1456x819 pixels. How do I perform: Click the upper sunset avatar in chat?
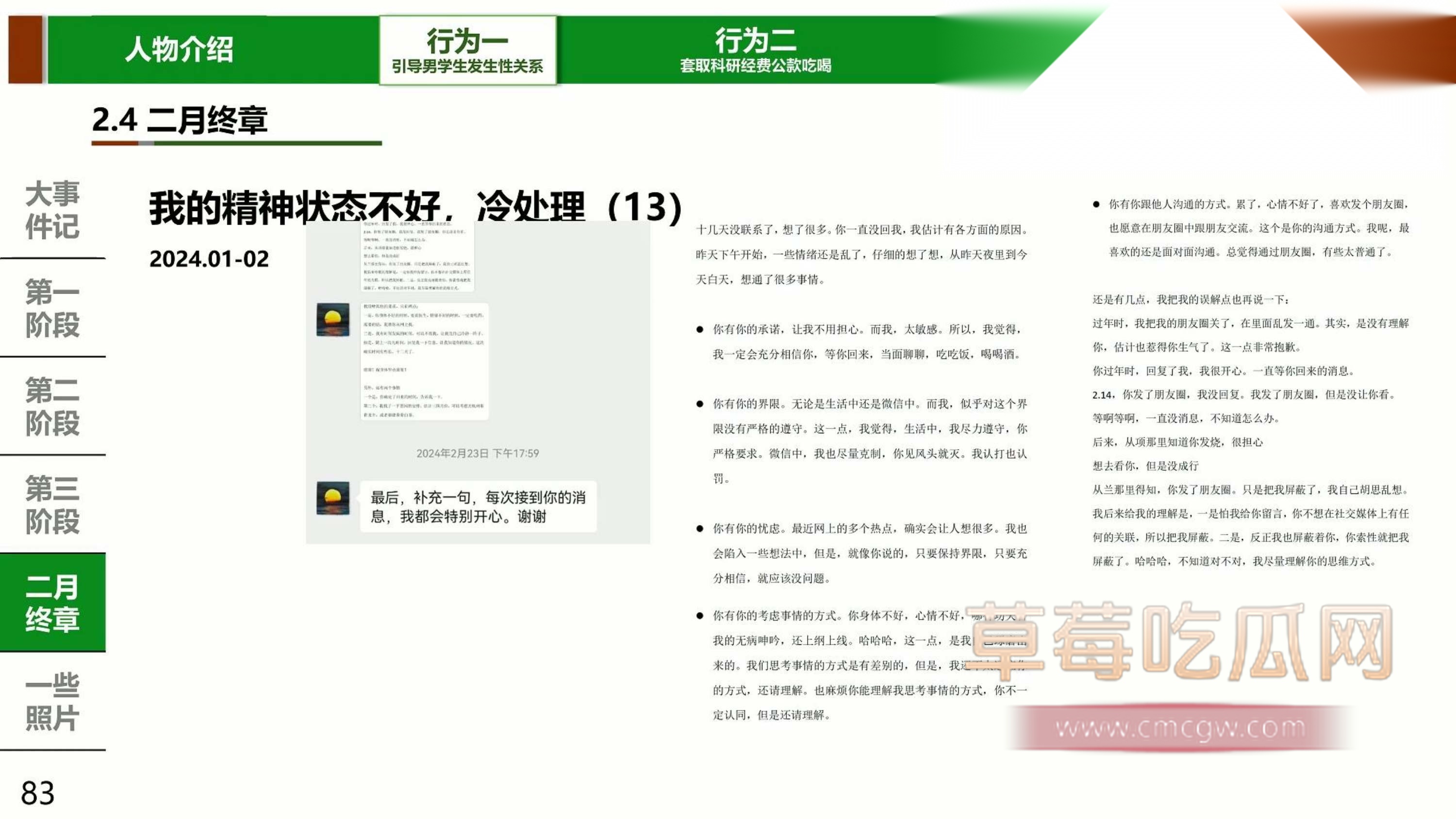click(333, 320)
